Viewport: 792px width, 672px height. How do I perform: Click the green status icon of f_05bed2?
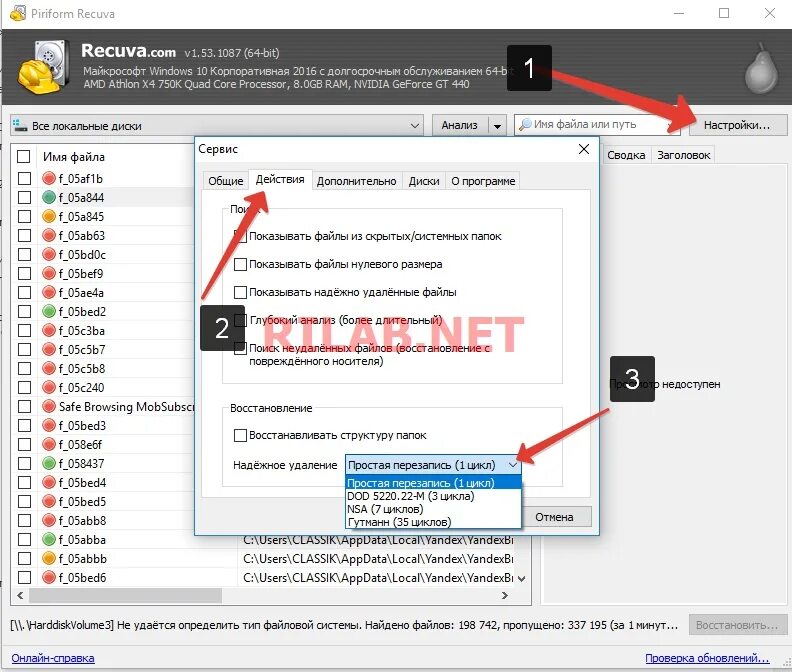48,311
